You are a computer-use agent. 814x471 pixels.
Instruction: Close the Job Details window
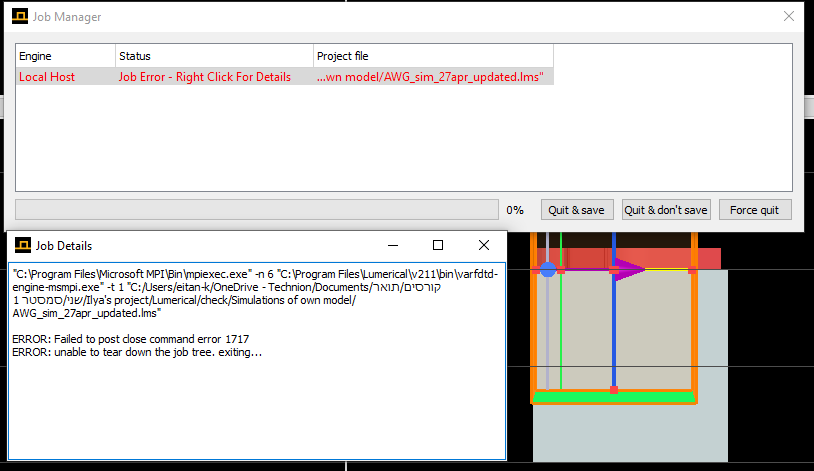pyautogui.click(x=484, y=245)
